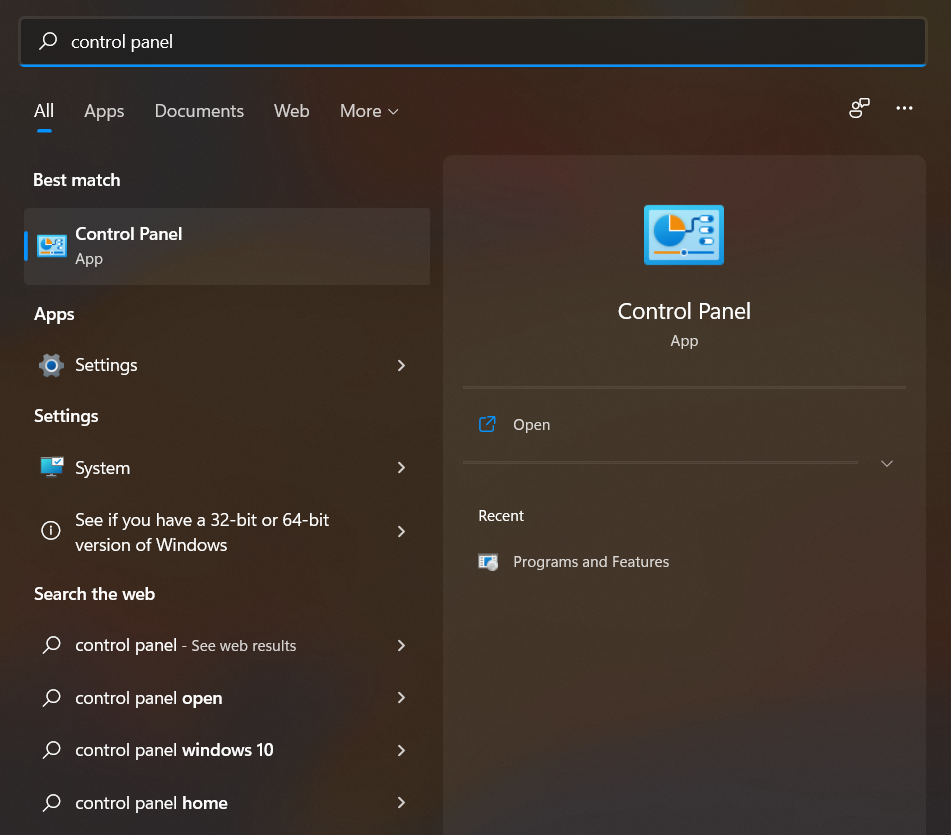Click the search text field containing control panel
Screen dimensions: 951x835
pyautogui.click(x=473, y=42)
